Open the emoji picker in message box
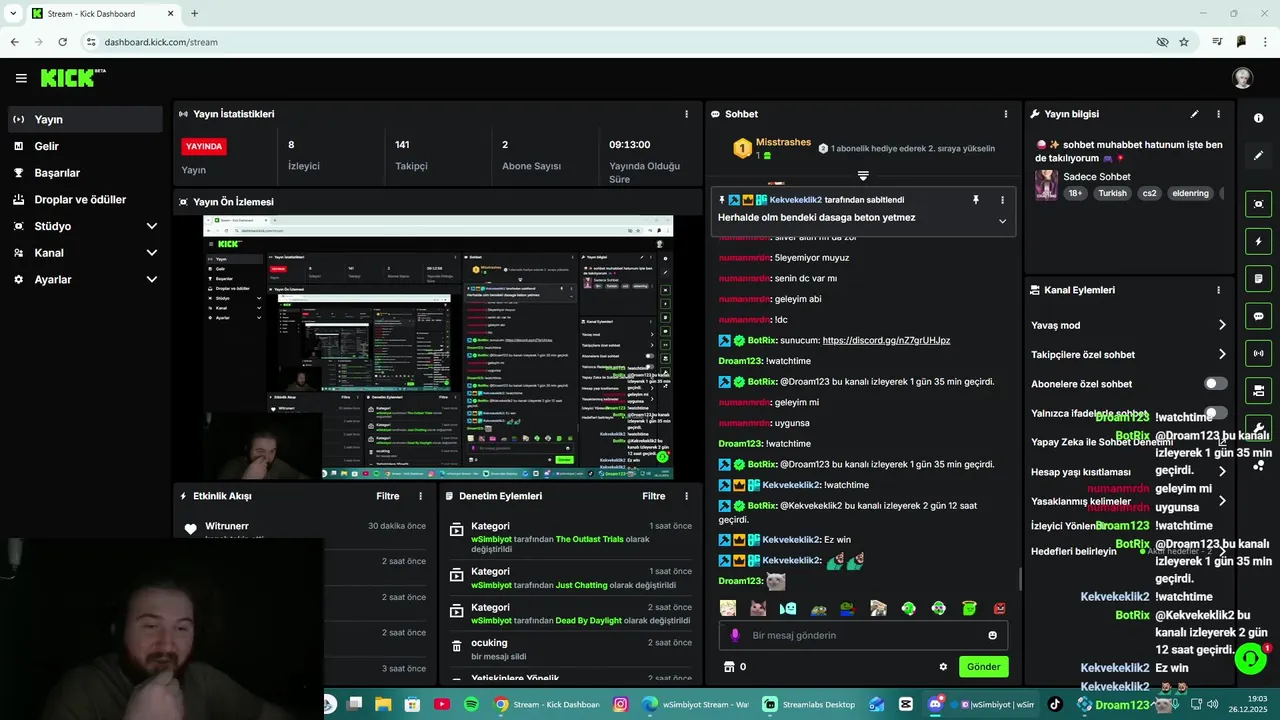Screen dimensions: 1280x720 coord(992,635)
